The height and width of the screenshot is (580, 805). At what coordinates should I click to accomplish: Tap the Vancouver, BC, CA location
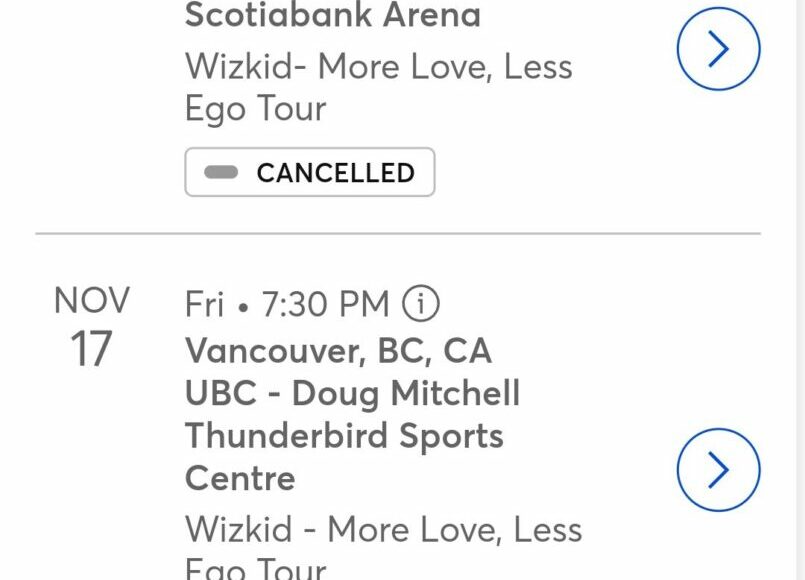[338, 351]
